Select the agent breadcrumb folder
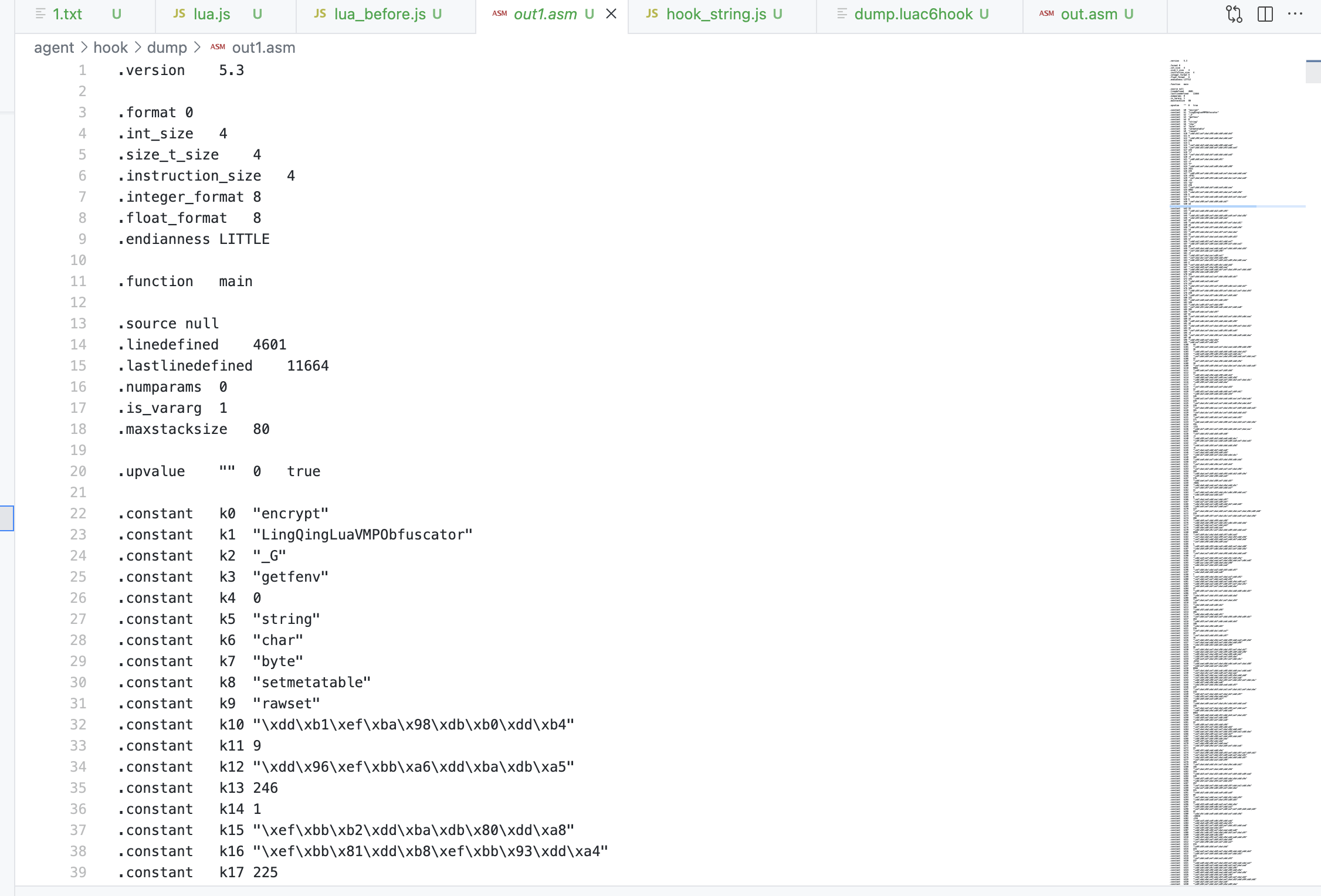Viewport: 1321px width, 896px height. tap(54, 47)
